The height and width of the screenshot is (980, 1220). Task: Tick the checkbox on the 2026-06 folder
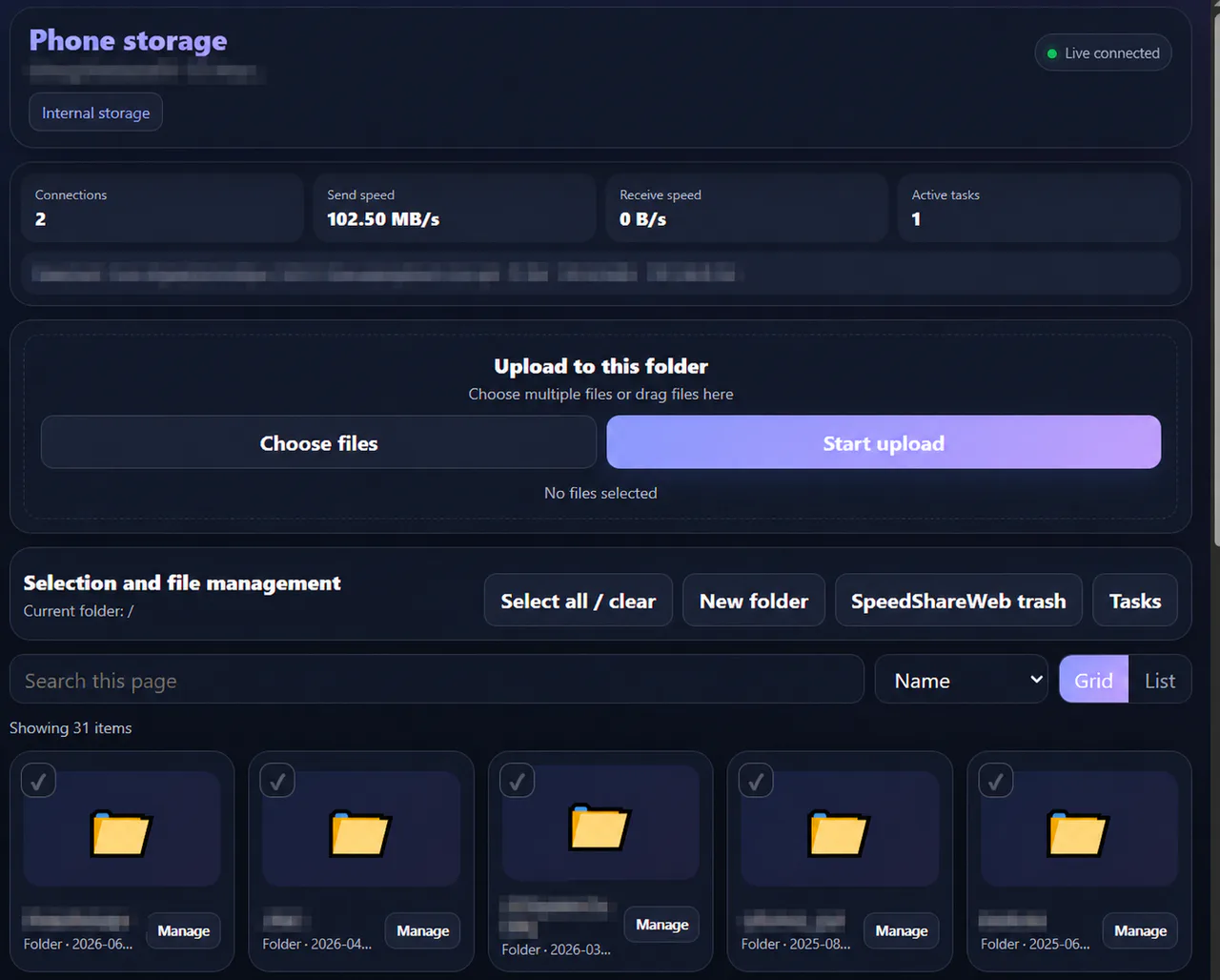(x=38, y=781)
